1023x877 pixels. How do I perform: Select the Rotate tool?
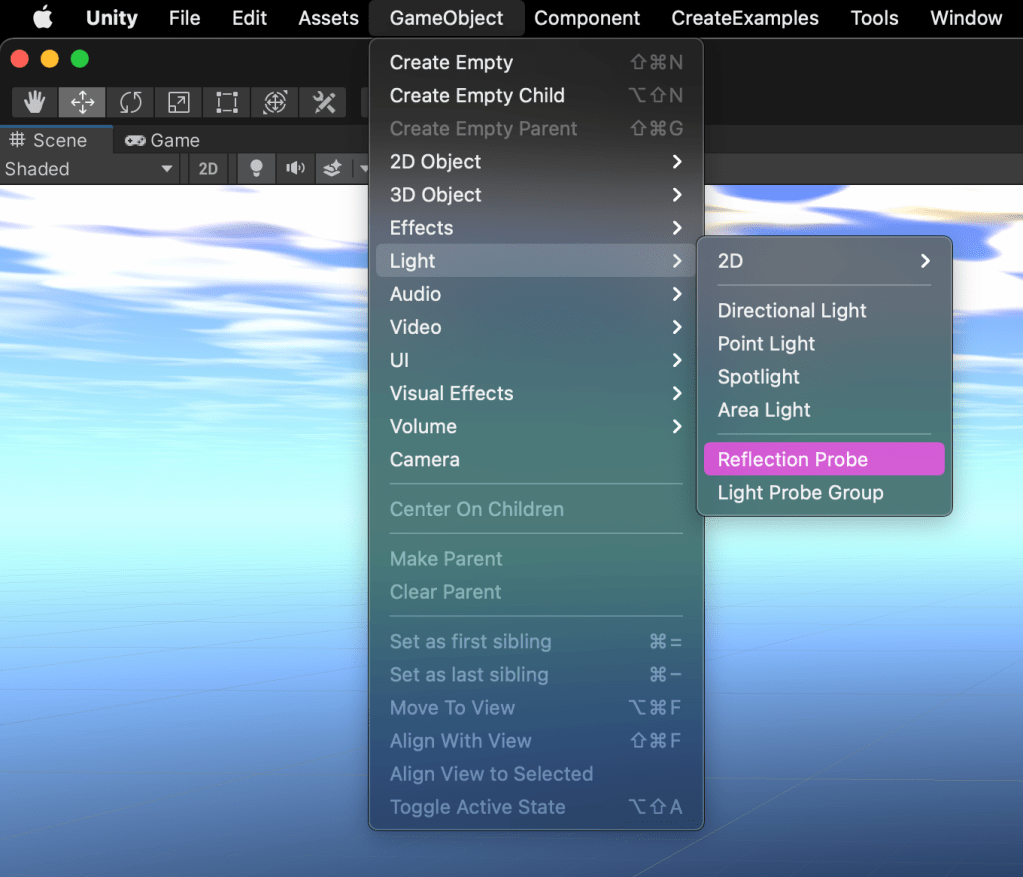point(130,102)
